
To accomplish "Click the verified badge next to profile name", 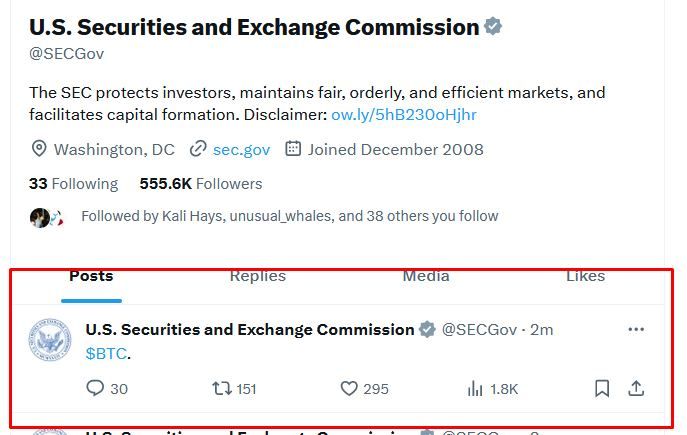I will (493, 27).
